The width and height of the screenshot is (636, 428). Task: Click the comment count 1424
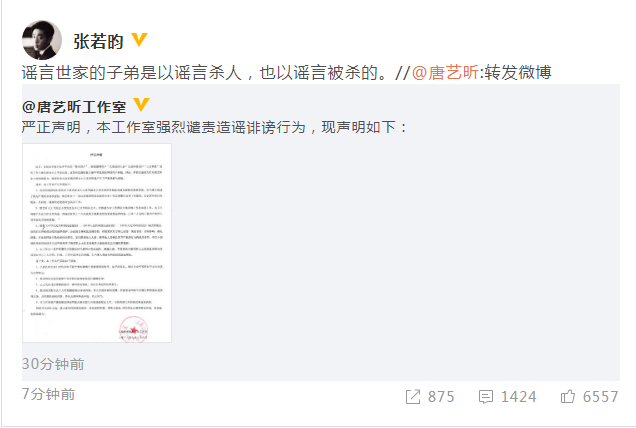pos(518,396)
